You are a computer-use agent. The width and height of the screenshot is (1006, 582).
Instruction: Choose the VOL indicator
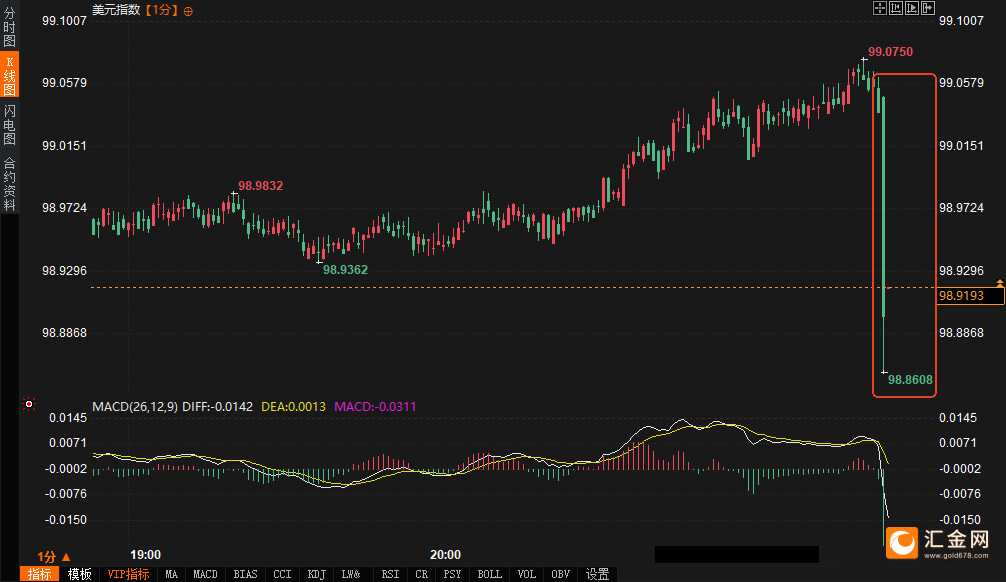pyautogui.click(x=527, y=574)
